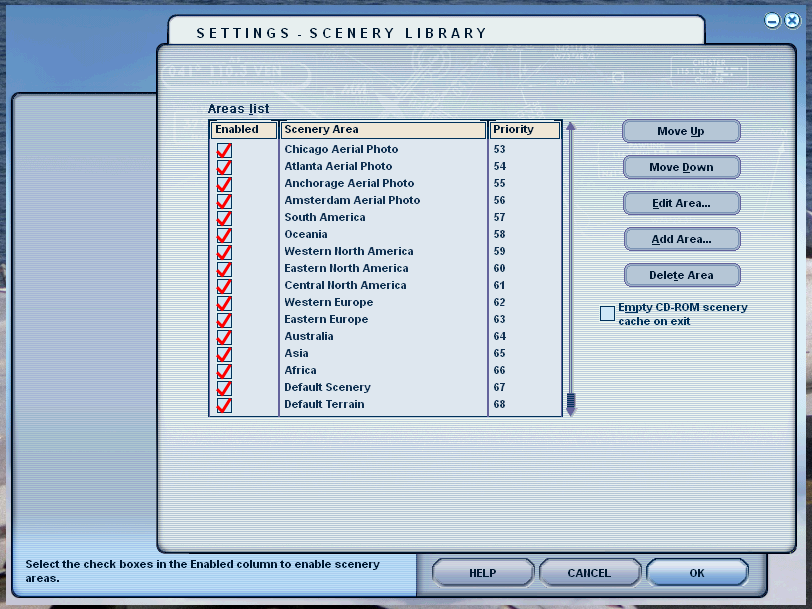Click the Enabled column header
Image resolution: width=812 pixels, height=609 pixels.
pyautogui.click(x=244, y=129)
